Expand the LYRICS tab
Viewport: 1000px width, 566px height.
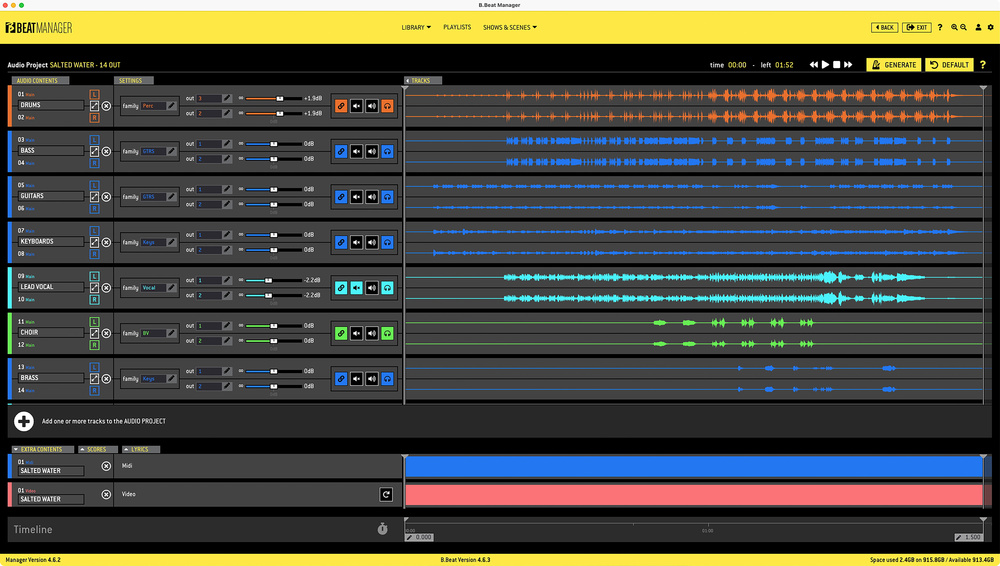pos(139,450)
